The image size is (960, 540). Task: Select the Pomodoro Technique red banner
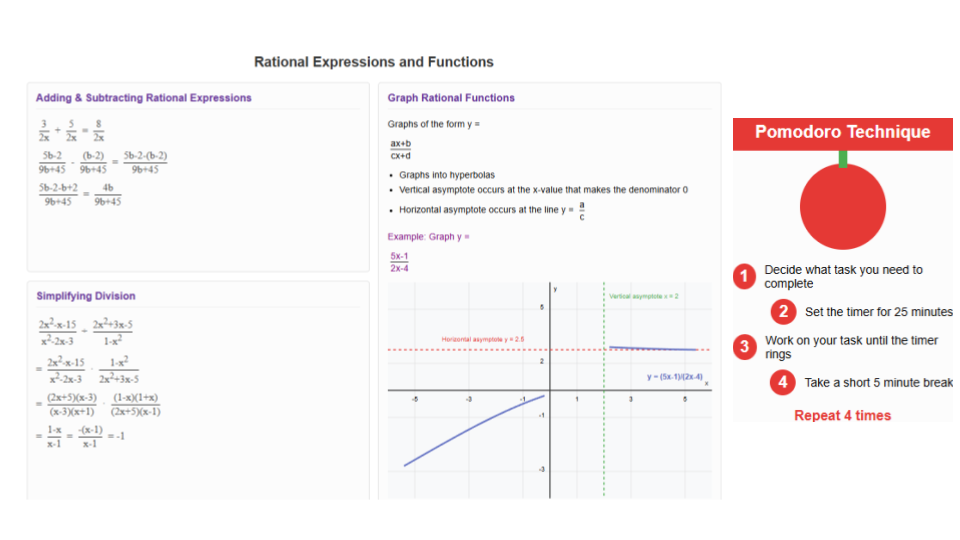pos(842,134)
